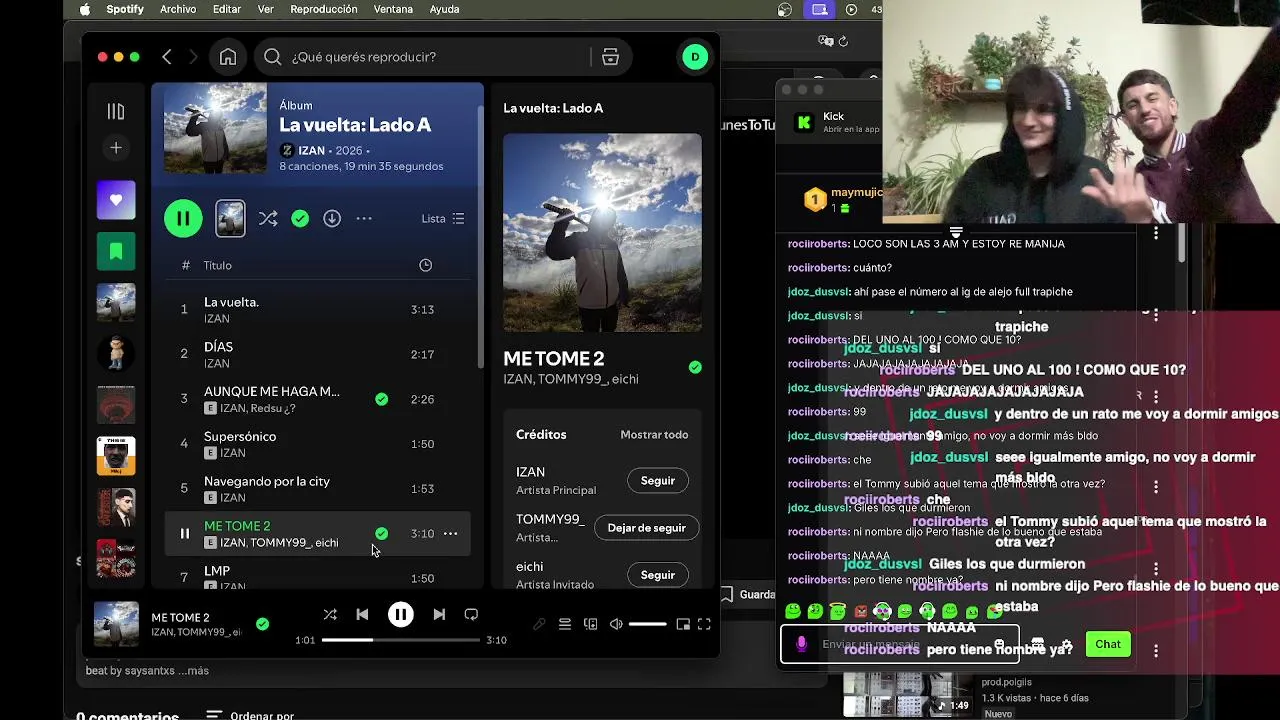1280x720 pixels.
Task: Open the Spotify app menu
Action: coord(125,9)
